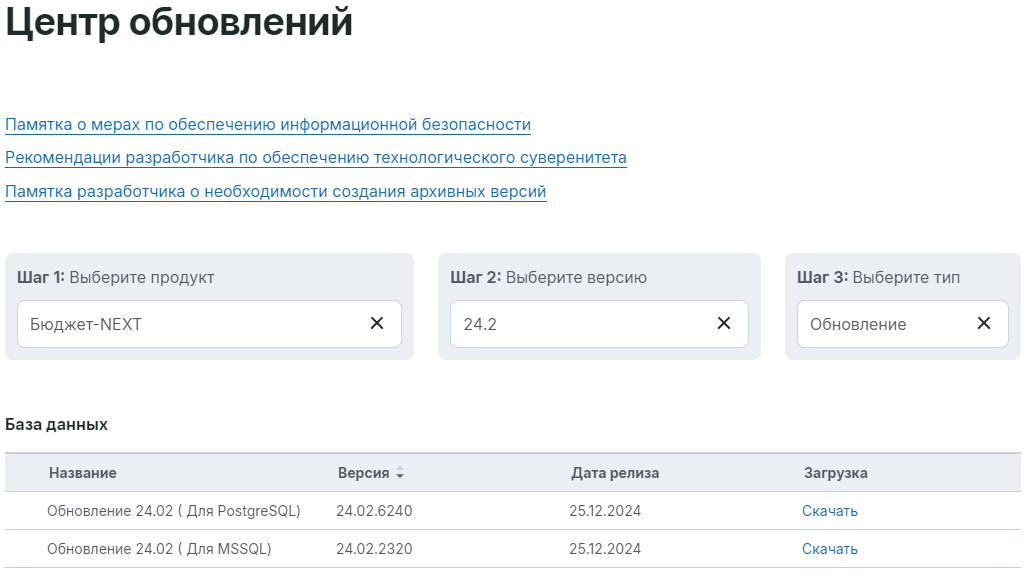
Task: Open the type dropdown showing Обновление
Action: (903, 324)
